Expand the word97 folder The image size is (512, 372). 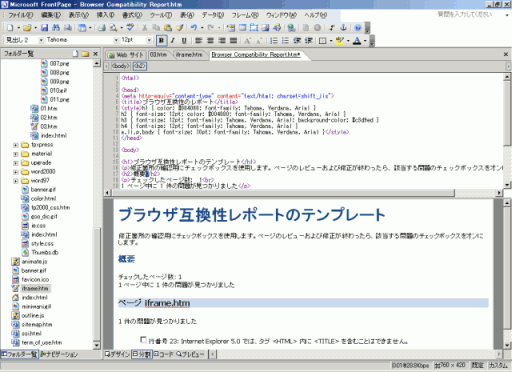point(16,181)
